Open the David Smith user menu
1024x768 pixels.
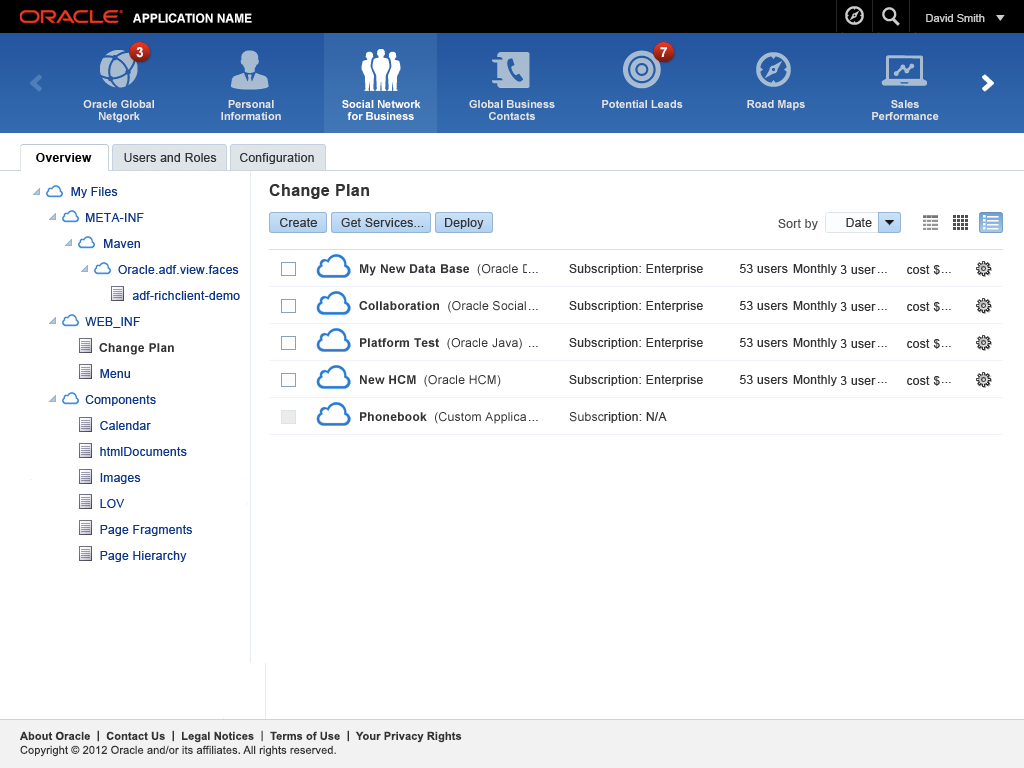pyautogui.click(x=965, y=18)
